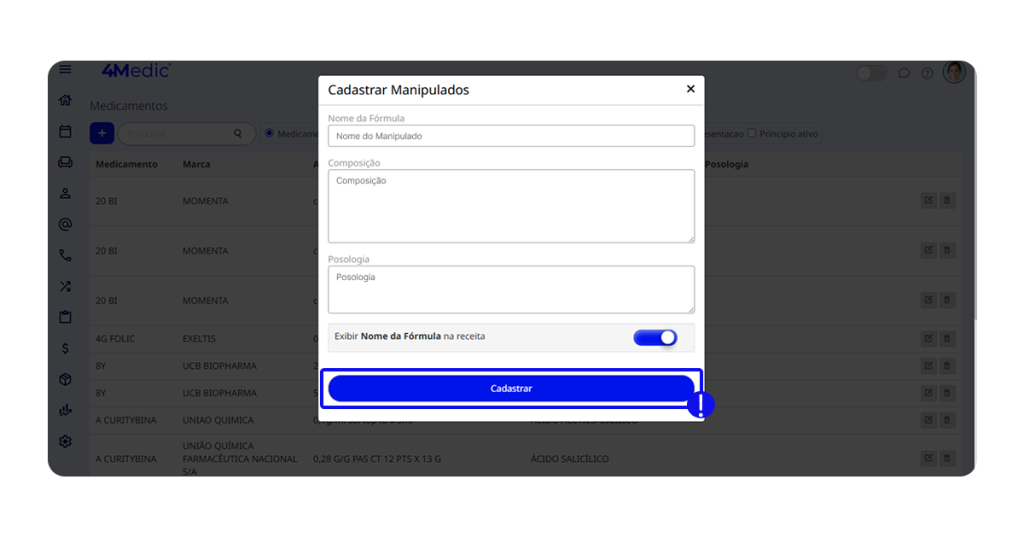The image size is (1024, 538).
Task: Open the calendar icon in sidebar
Action: 65,131
